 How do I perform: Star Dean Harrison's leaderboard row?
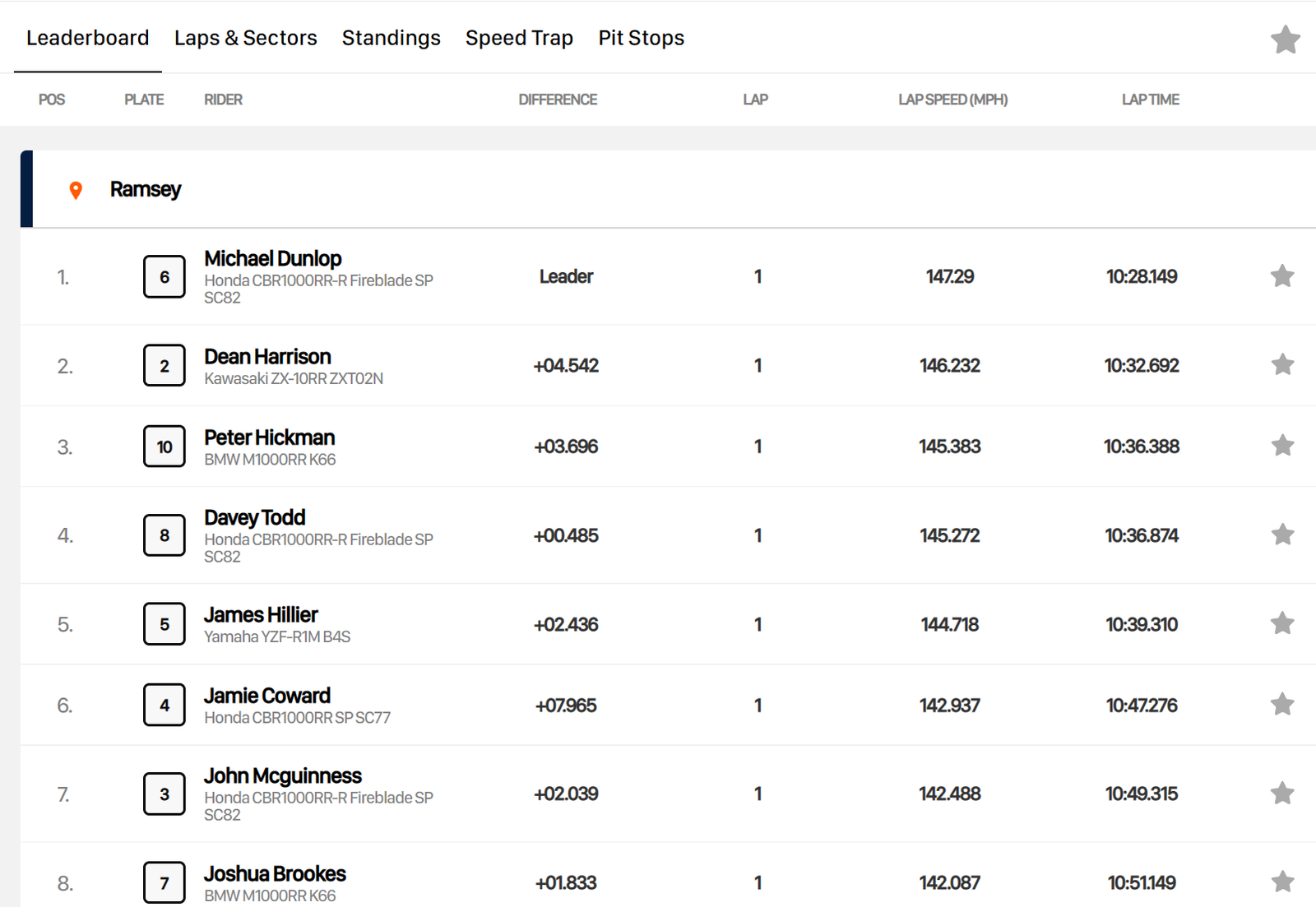coord(1281,364)
